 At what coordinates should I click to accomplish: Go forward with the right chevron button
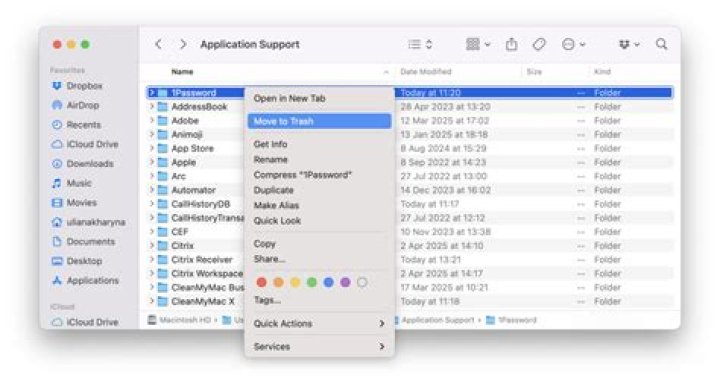click(183, 45)
